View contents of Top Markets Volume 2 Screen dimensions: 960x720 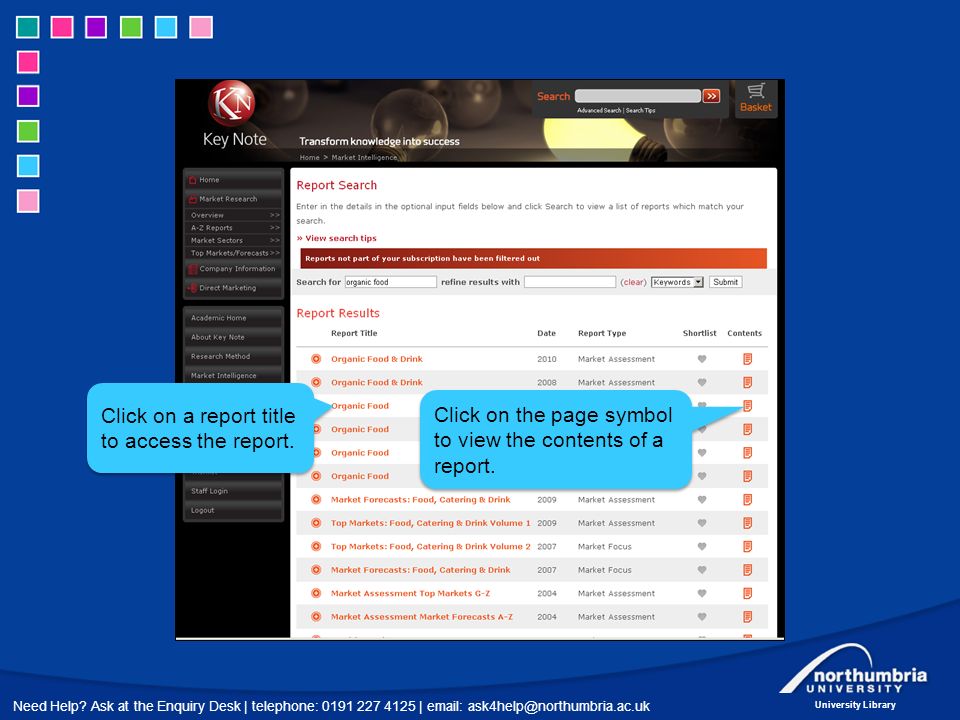[748, 546]
